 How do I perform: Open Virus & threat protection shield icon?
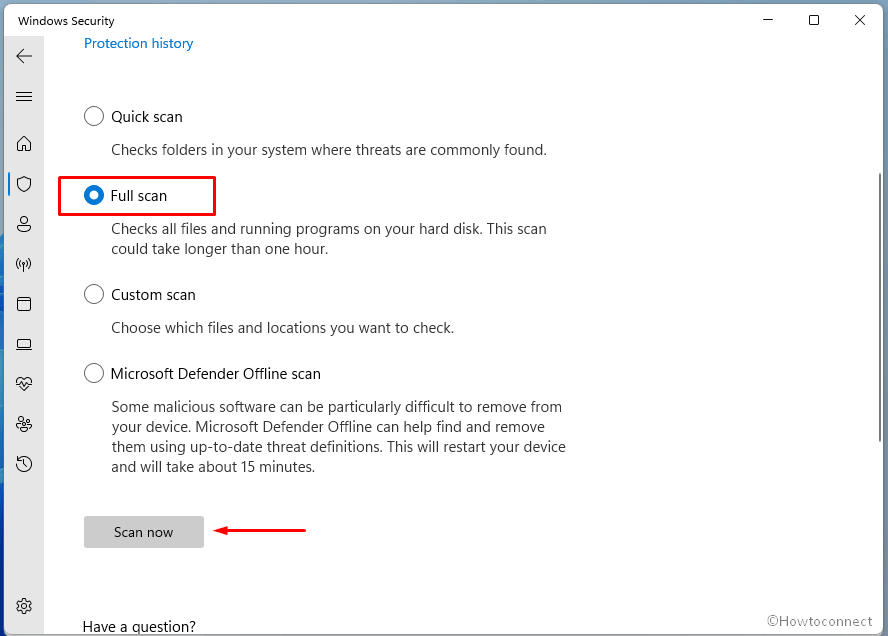point(24,184)
